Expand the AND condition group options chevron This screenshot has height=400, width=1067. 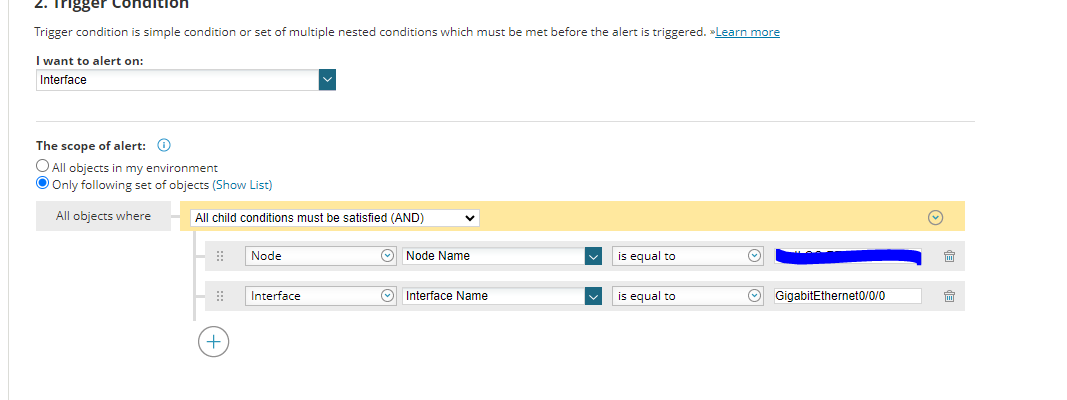(x=936, y=217)
